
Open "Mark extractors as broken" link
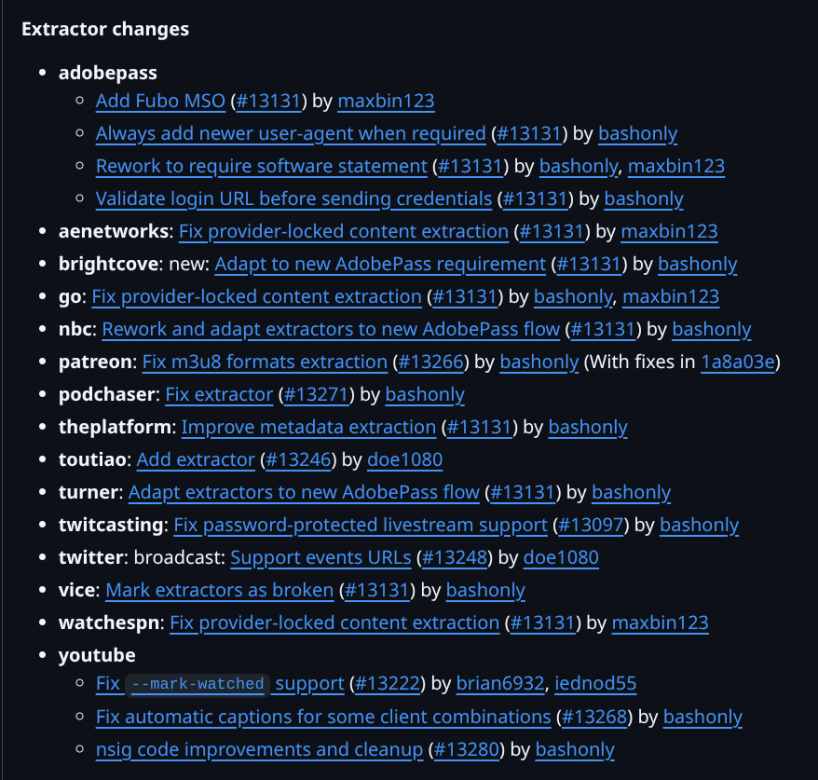tap(218, 590)
